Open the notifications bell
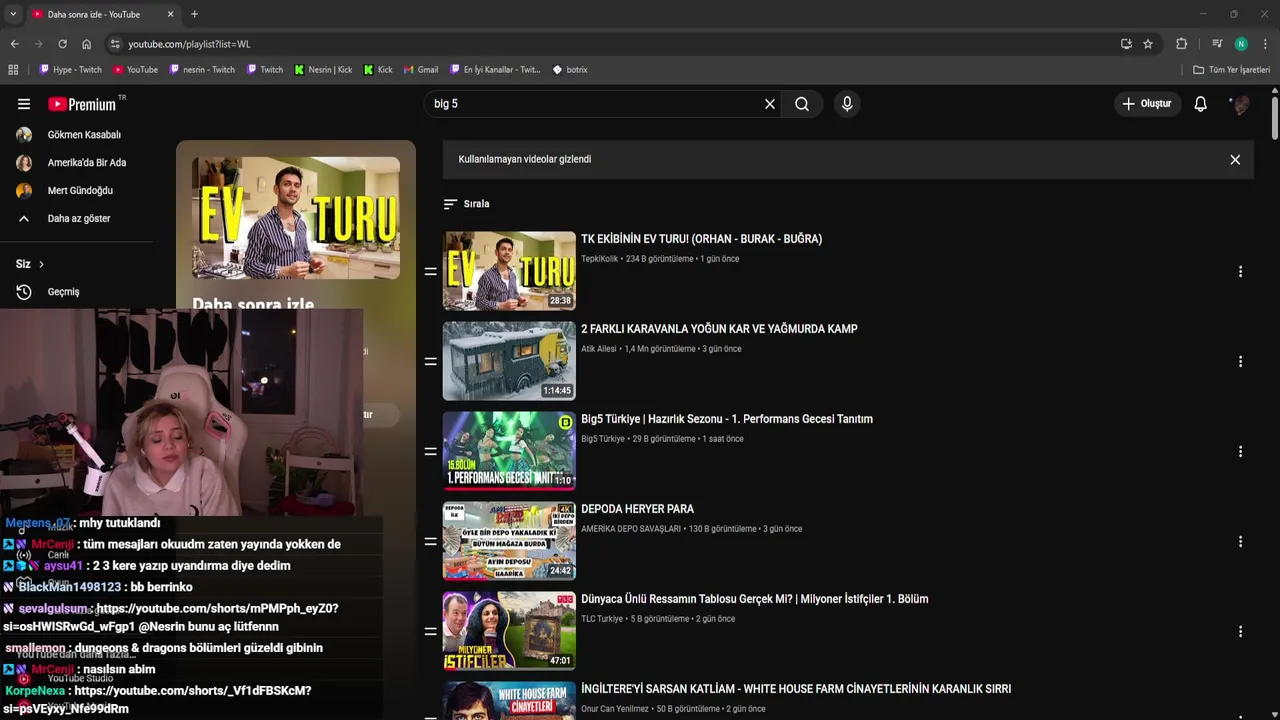1280x720 pixels. (x=1201, y=104)
